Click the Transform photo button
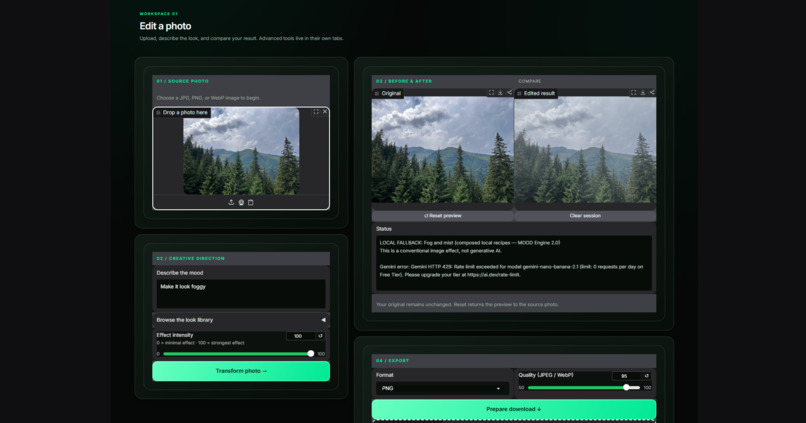 coord(241,371)
